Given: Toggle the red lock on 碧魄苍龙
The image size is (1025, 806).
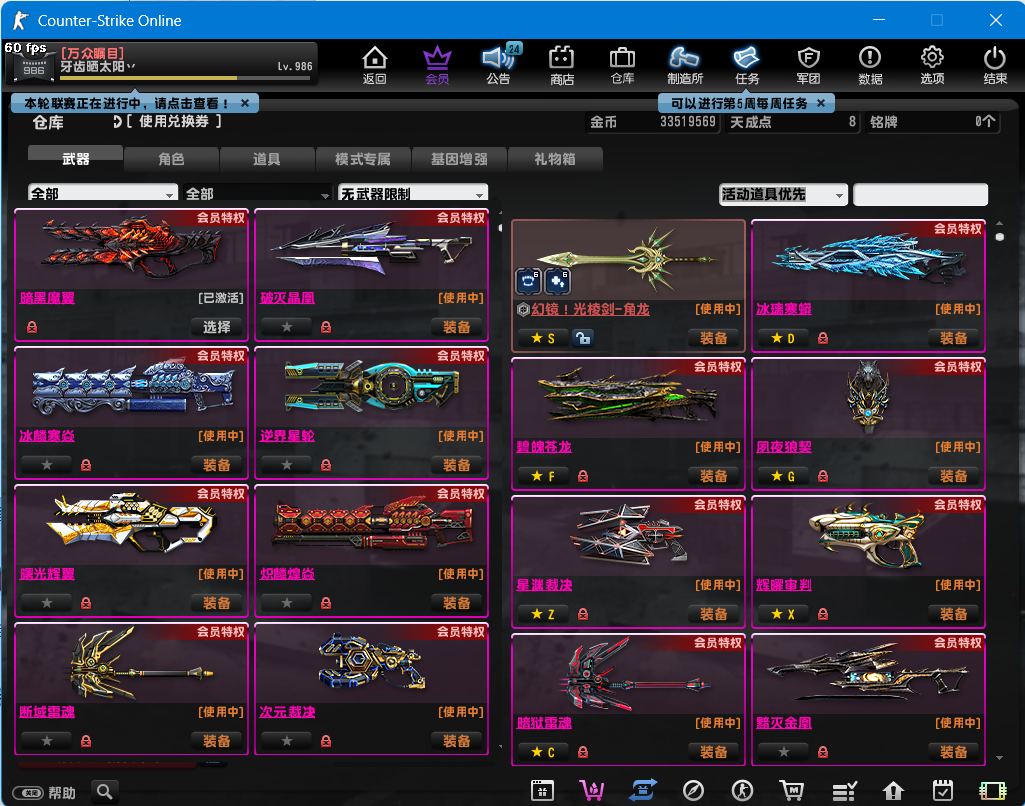Looking at the screenshot, I should pos(583,476).
